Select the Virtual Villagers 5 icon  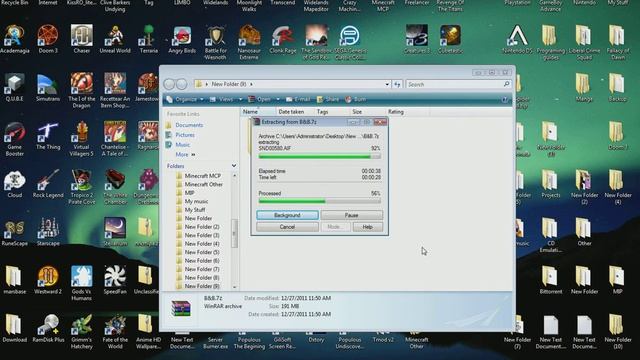tap(82, 139)
